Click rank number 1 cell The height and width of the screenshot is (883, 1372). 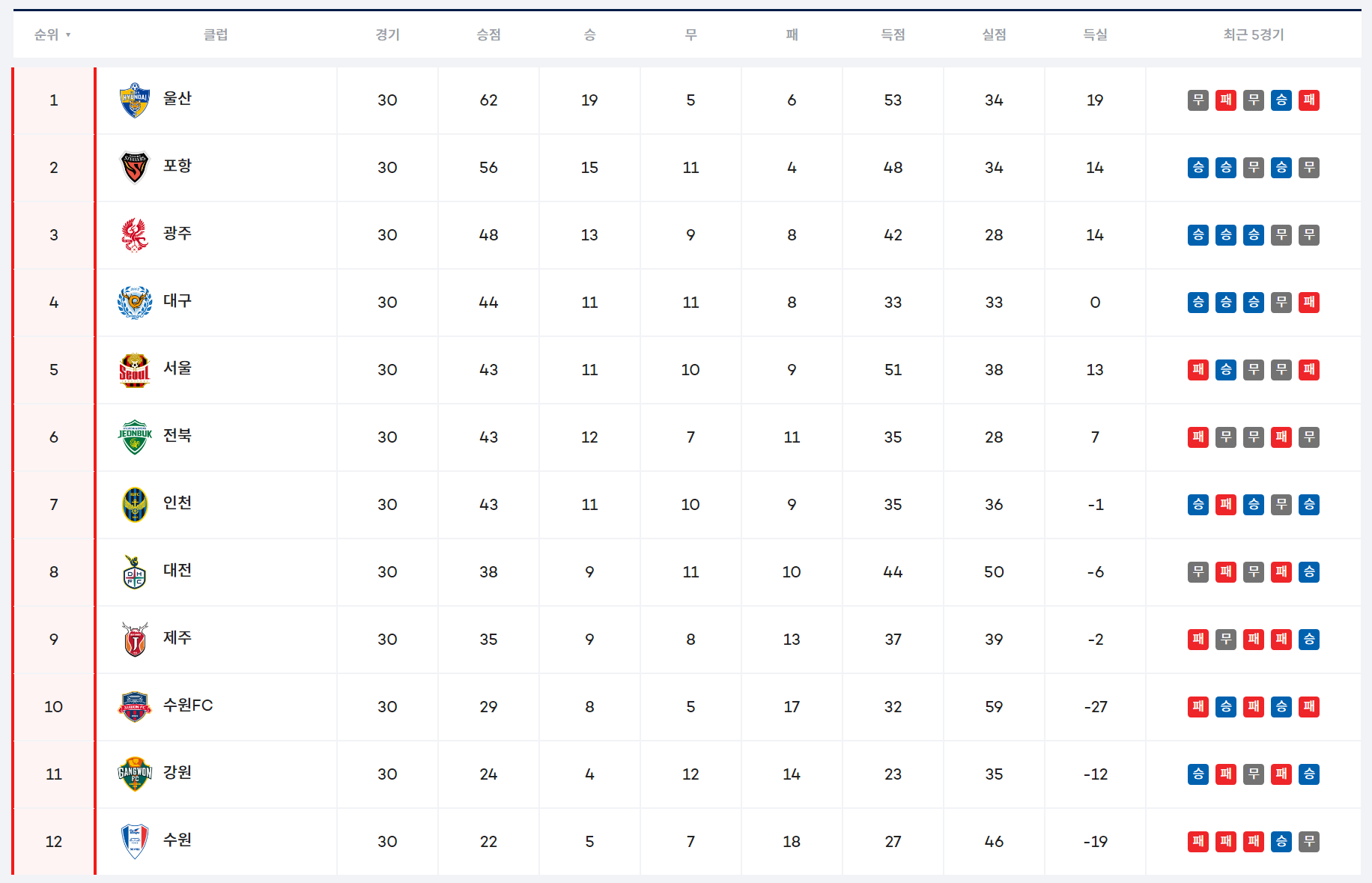pos(54,100)
